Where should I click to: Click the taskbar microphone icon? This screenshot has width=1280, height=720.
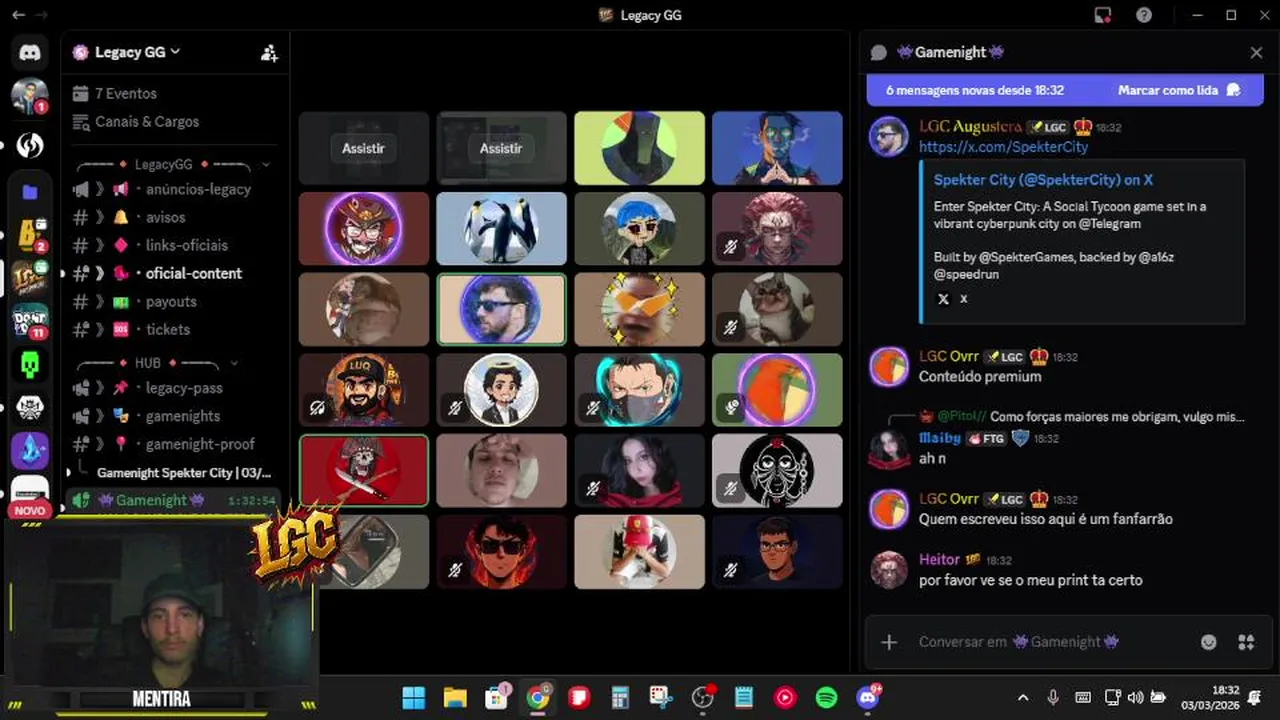coord(1053,697)
